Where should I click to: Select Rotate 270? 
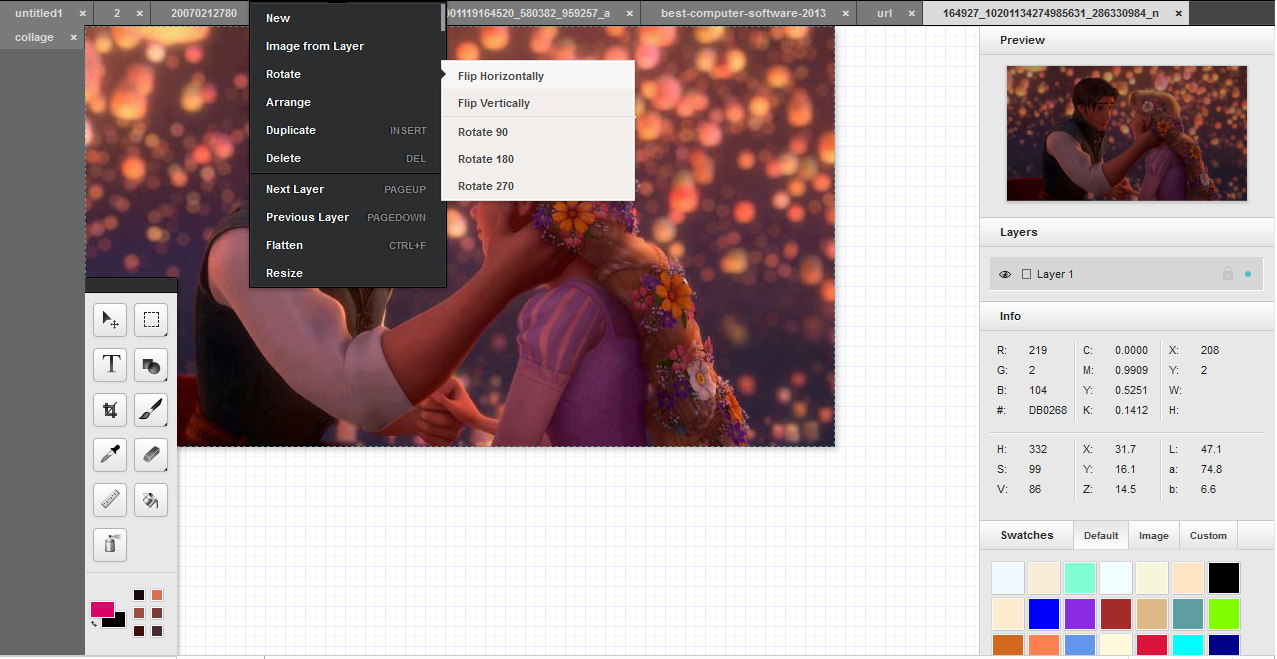pos(538,186)
